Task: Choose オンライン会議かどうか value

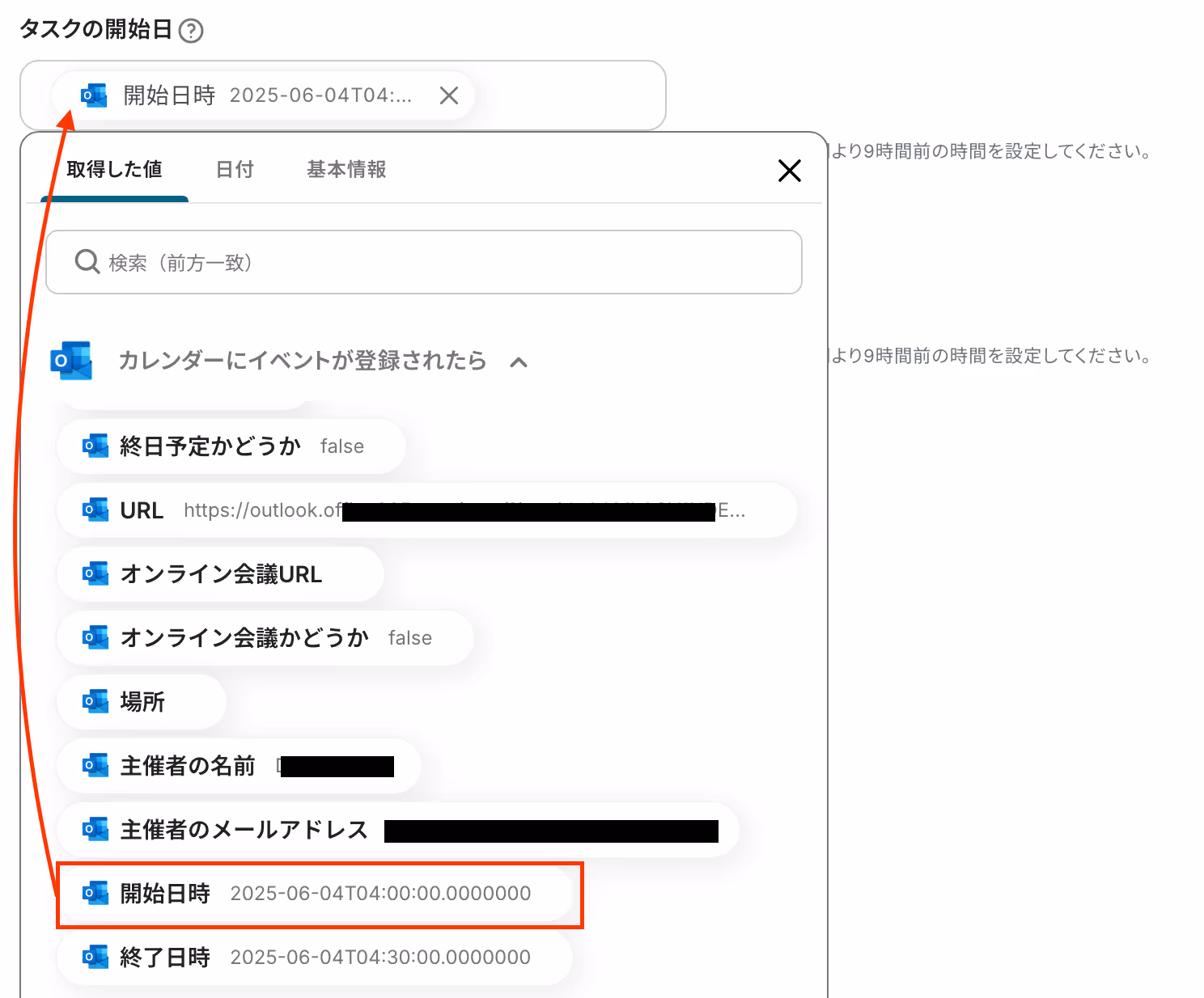Action: coord(265,638)
